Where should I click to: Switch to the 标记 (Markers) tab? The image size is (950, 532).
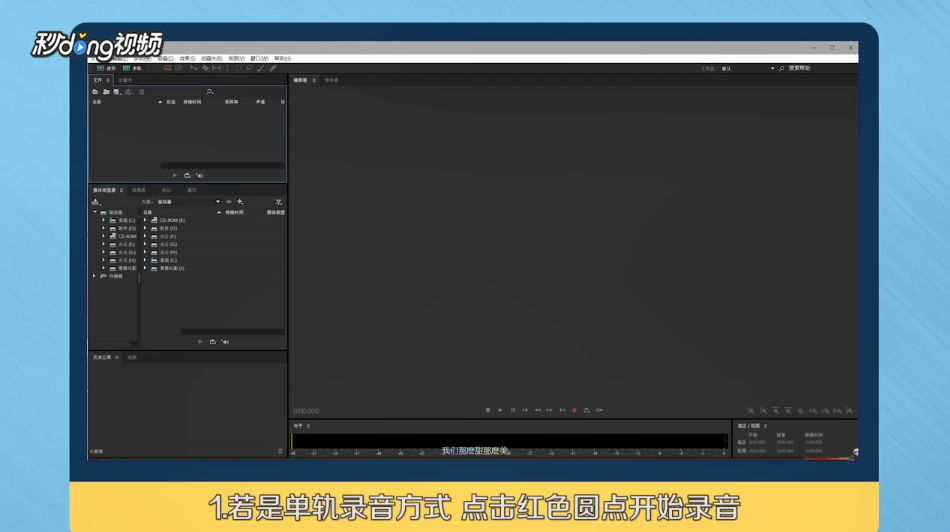coord(166,190)
